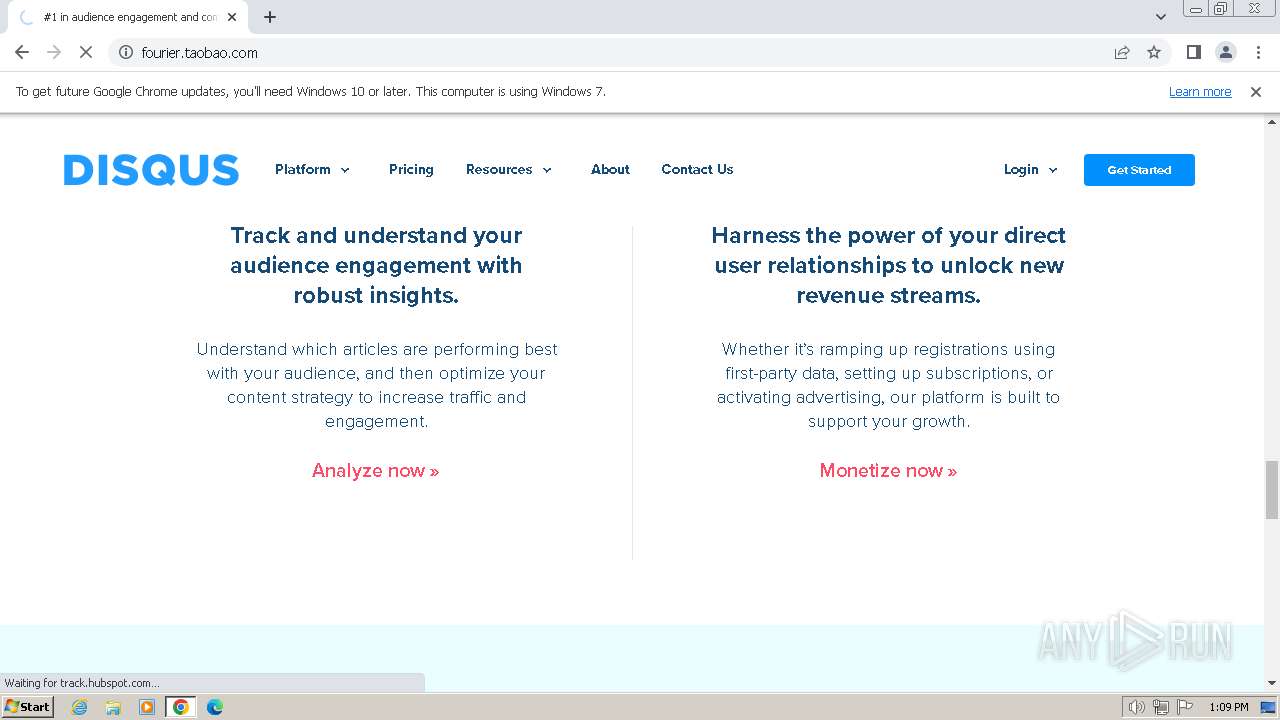The width and height of the screenshot is (1280, 720).
Task: Open site information icon in address bar
Action: point(126,52)
